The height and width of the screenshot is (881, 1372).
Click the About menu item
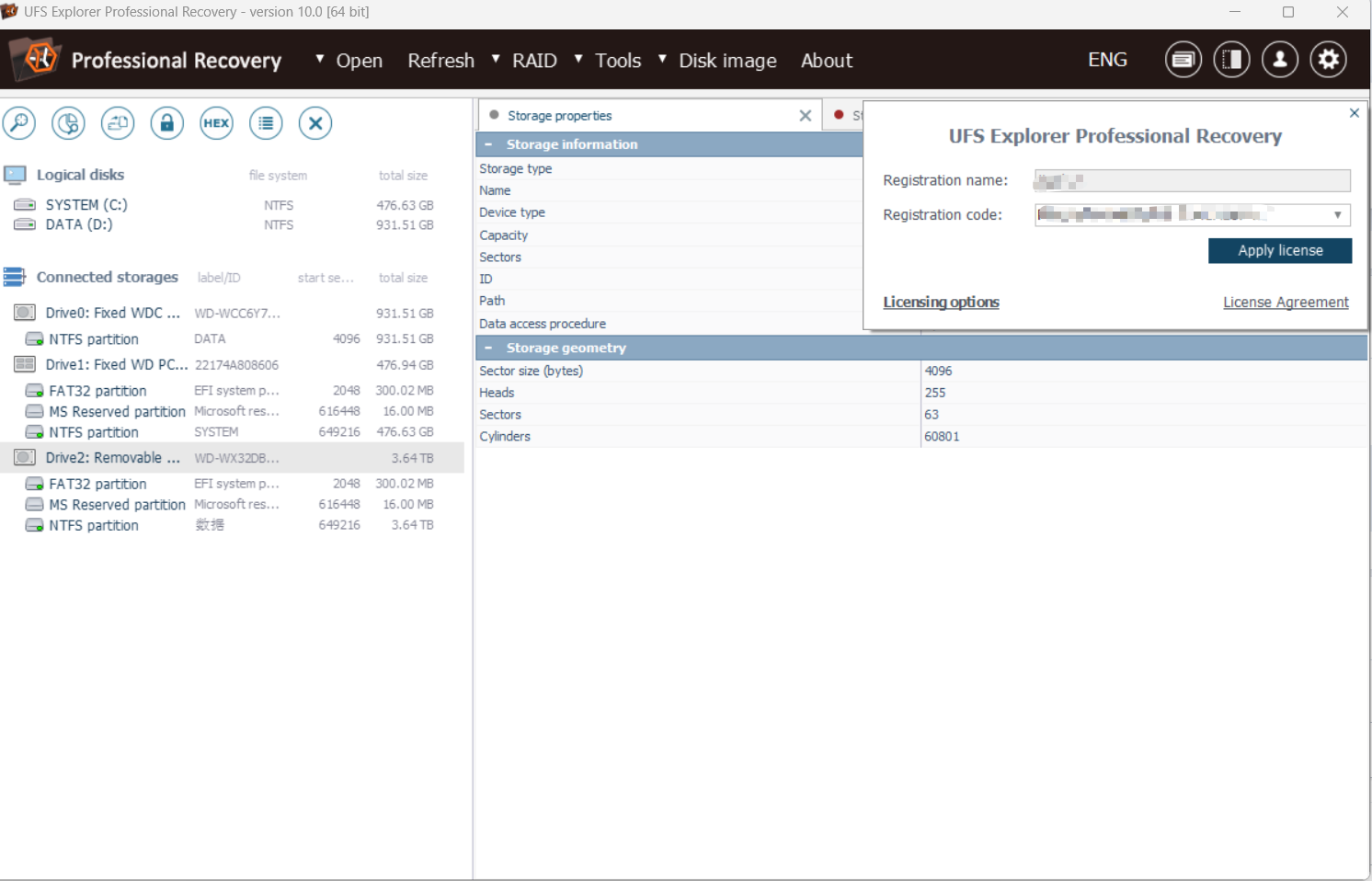click(x=827, y=61)
